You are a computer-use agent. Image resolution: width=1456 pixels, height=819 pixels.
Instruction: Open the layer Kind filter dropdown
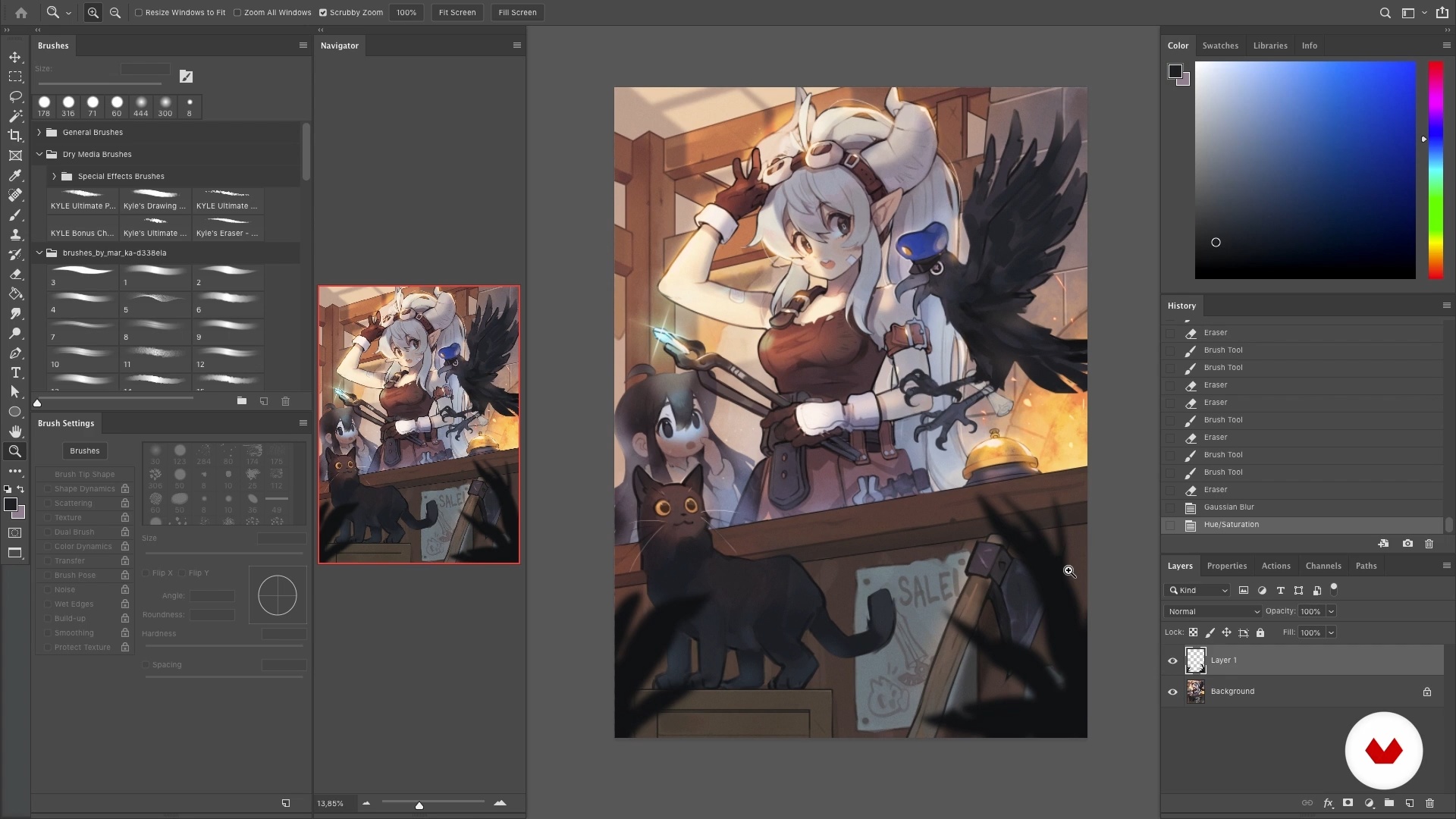[x=1197, y=590]
